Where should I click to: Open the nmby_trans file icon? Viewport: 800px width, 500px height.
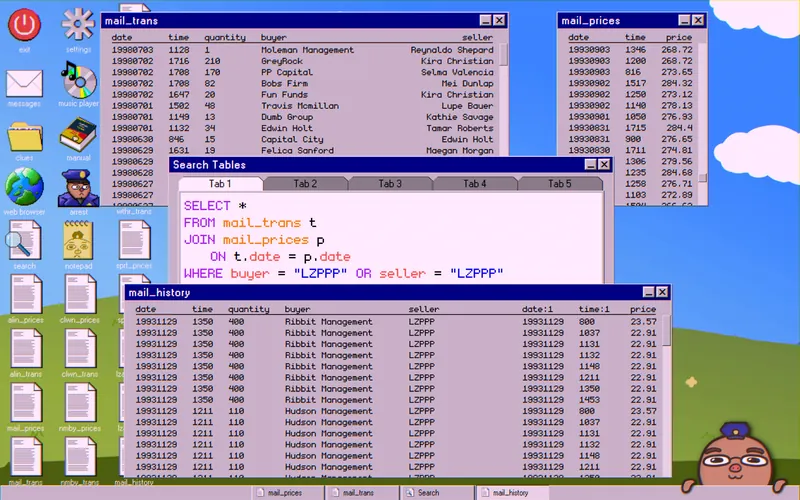tap(80, 456)
